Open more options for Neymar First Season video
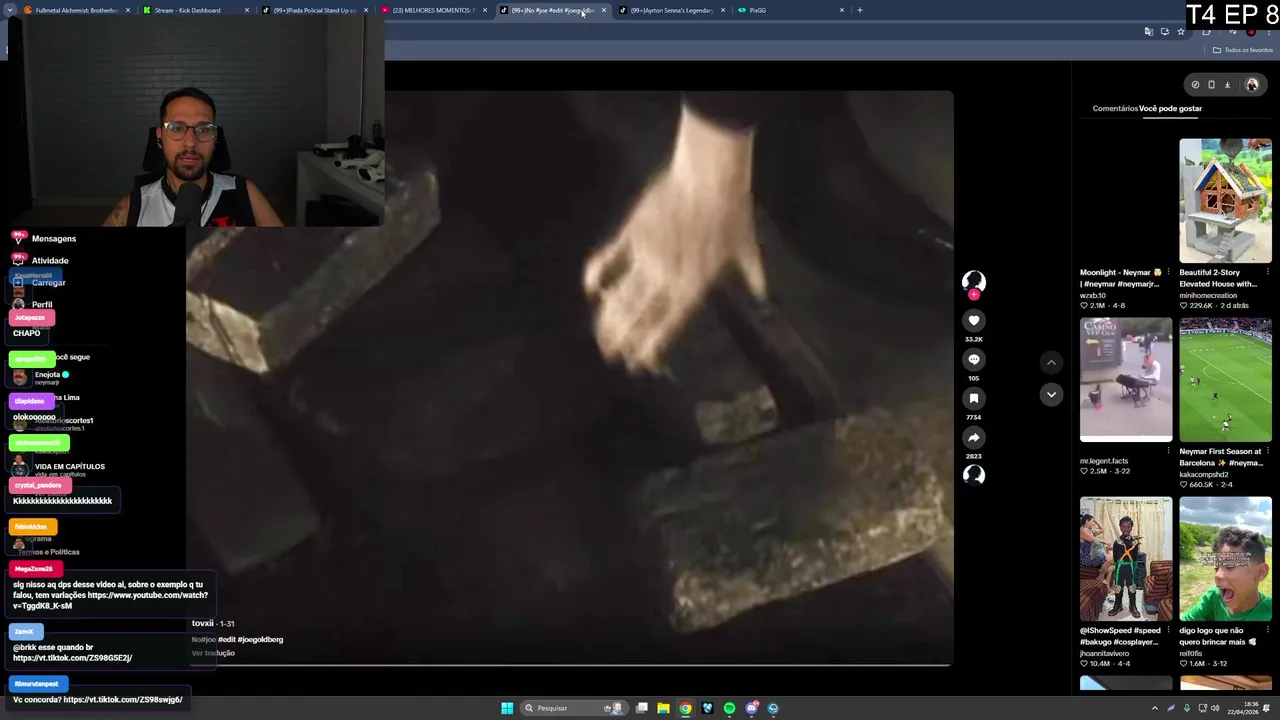This screenshot has height=720, width=1280. tap(1268, 451)
